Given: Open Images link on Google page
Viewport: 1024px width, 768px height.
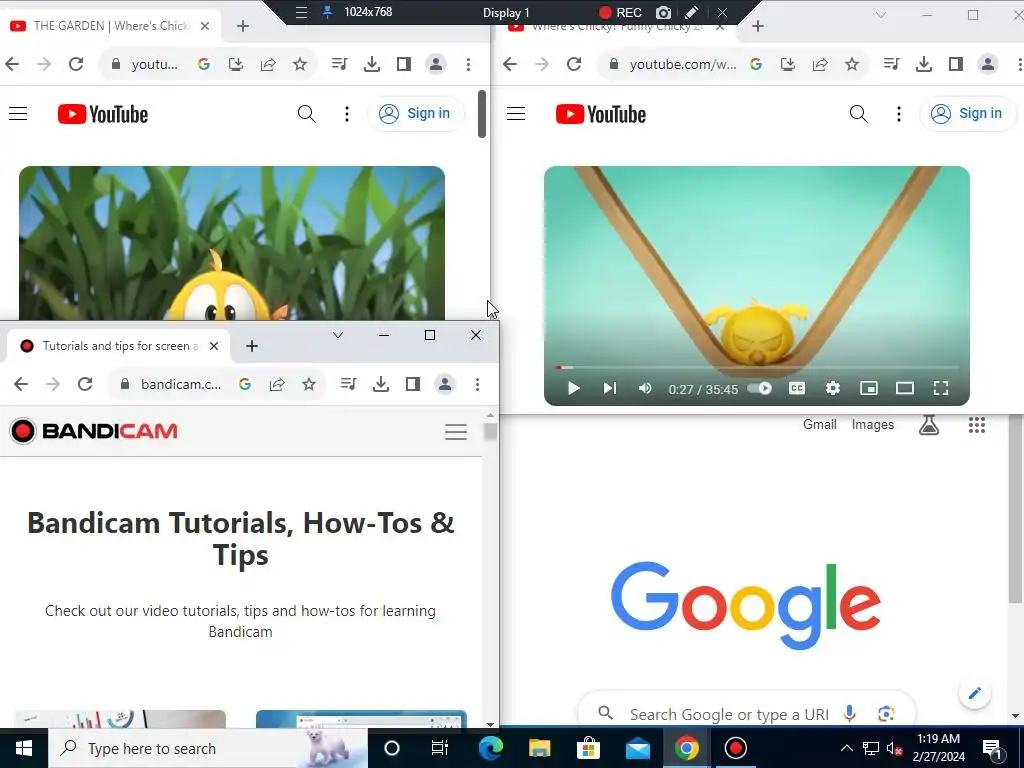Looking at the screenshot, I should [872, 424].
